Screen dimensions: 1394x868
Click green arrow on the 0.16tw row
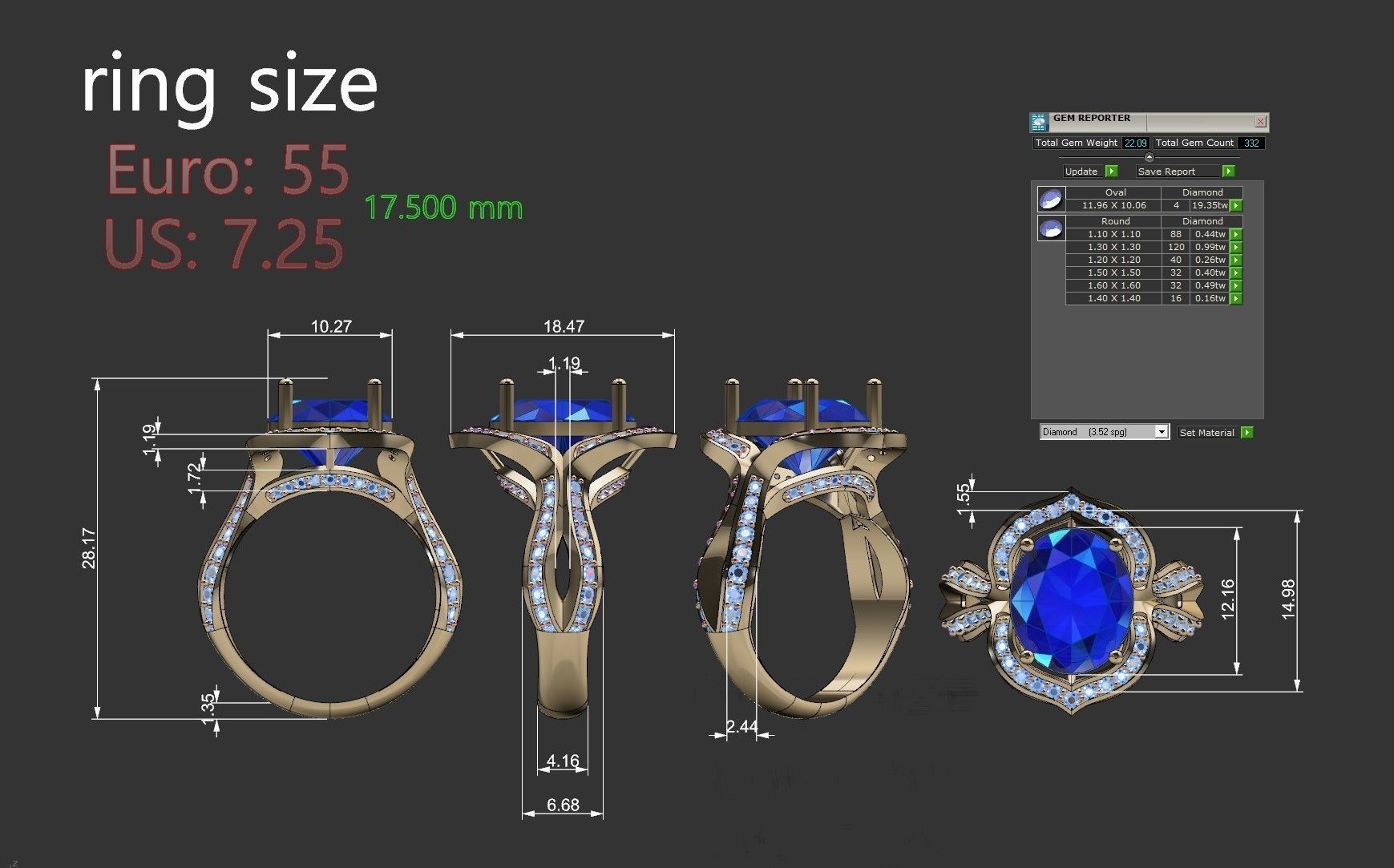1236,299
